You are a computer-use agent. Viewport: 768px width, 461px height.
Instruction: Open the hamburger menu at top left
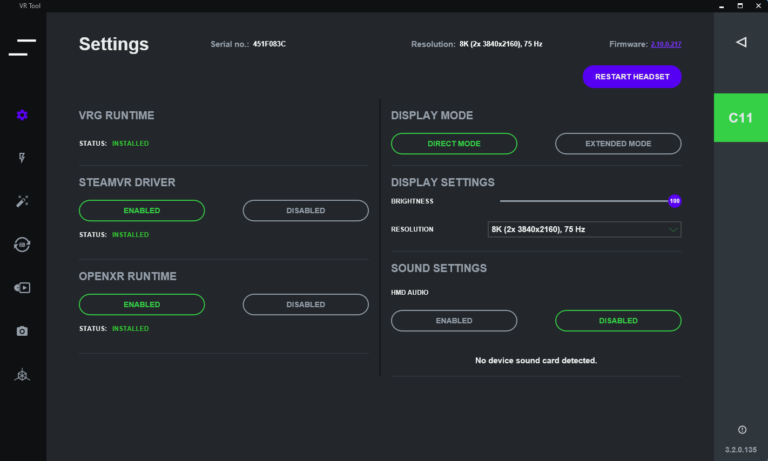click(x=22, y=47)
